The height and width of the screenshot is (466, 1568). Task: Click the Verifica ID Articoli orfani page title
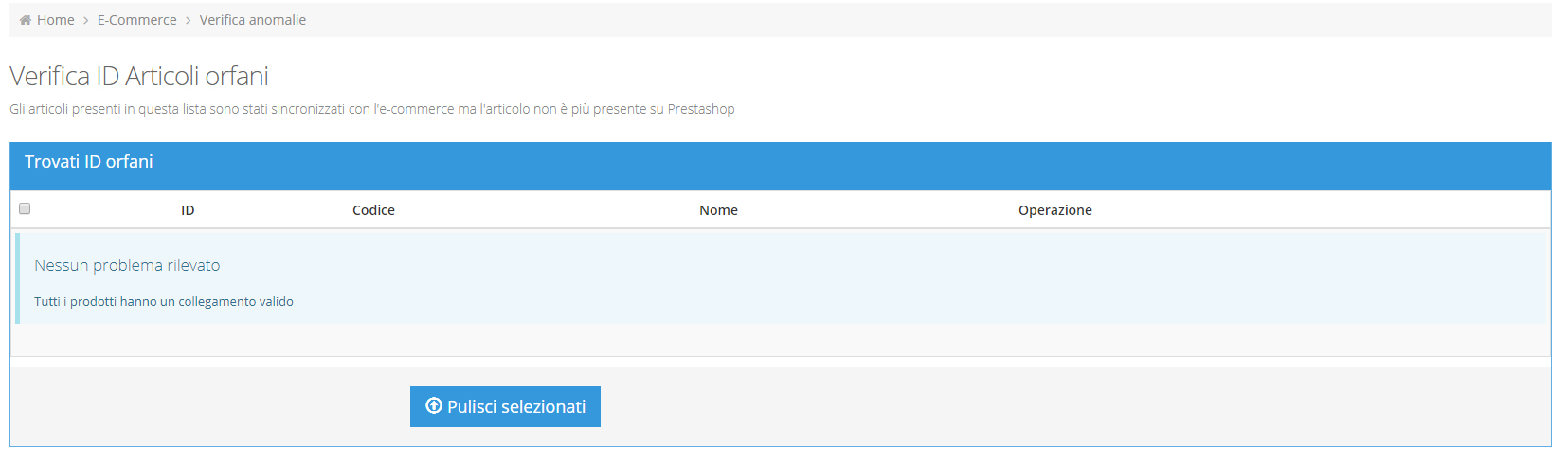point(139,76)
